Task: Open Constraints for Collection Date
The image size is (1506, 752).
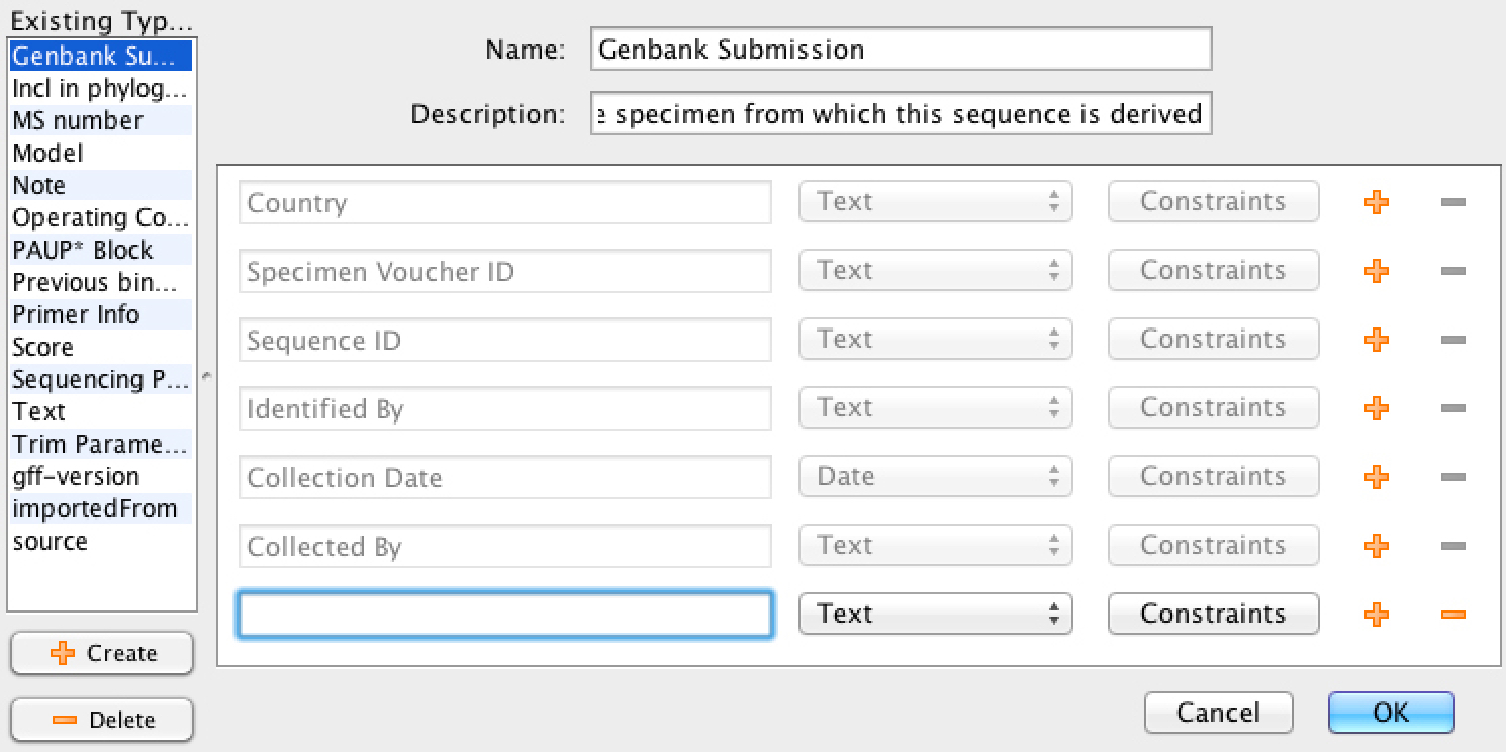Action: (x=1213, y=477)
